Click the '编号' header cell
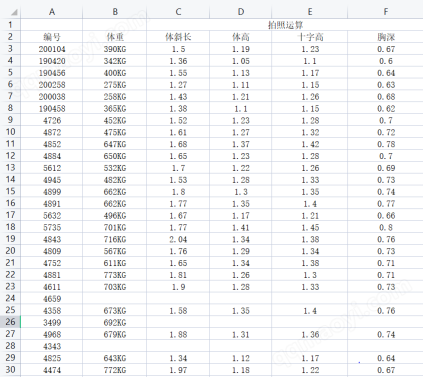This screenshot has width=423, height=378. coord(52,37)
